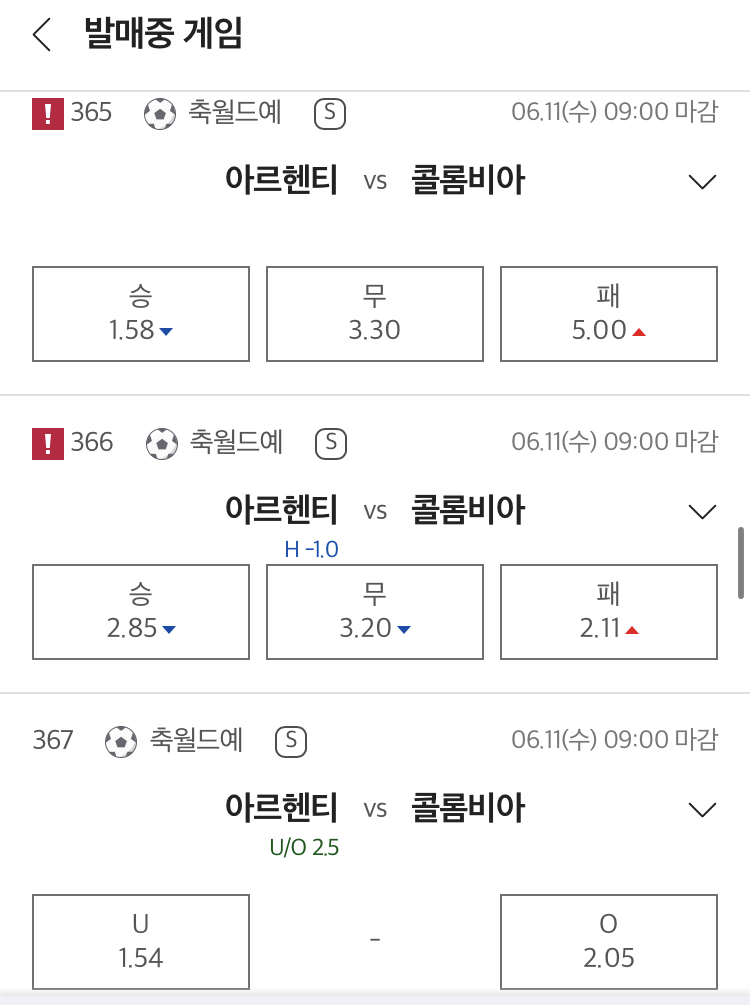The image size is (750, 1005).
Task: Select 패 at 5.00 odds
Action: click(609, 314)
